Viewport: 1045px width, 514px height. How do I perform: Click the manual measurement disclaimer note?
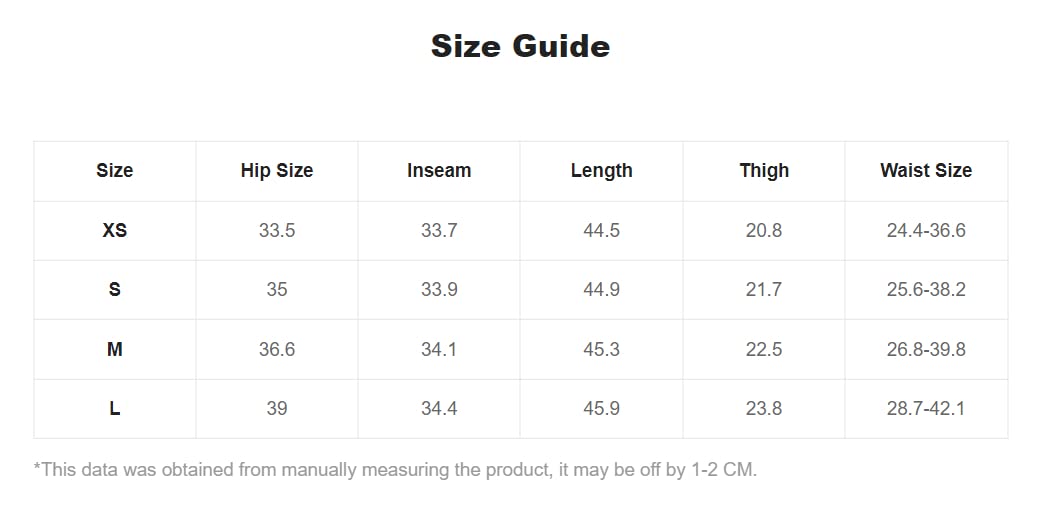[x=395, y=470]
